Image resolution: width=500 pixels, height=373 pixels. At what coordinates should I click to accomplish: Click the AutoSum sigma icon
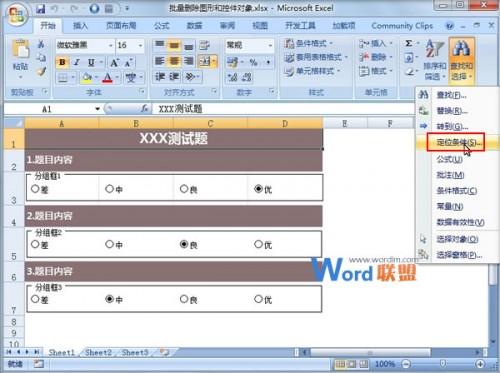click(x=409, y=43)
